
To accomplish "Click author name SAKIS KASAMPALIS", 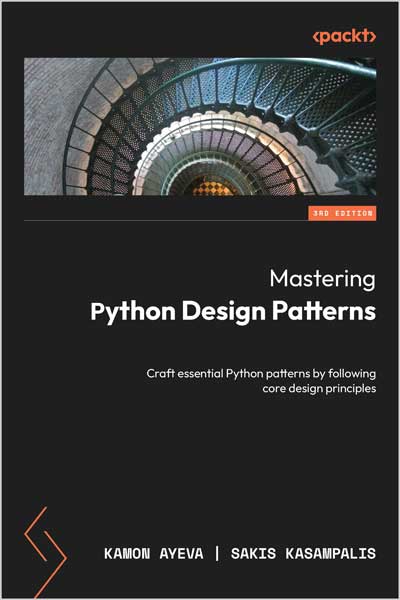I will pyautogui.click(x=303, y=554).
